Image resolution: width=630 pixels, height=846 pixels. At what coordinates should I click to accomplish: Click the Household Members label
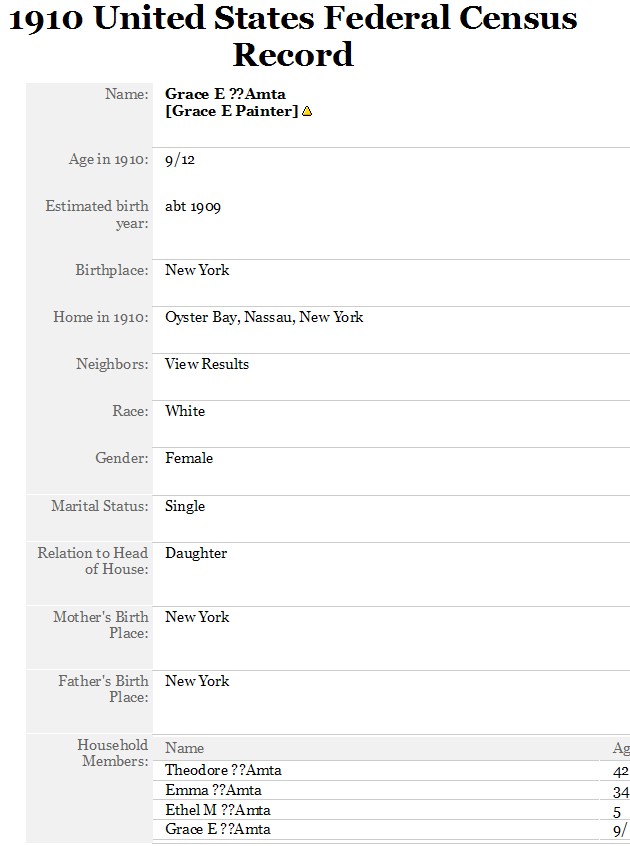(x=112, y=753)
